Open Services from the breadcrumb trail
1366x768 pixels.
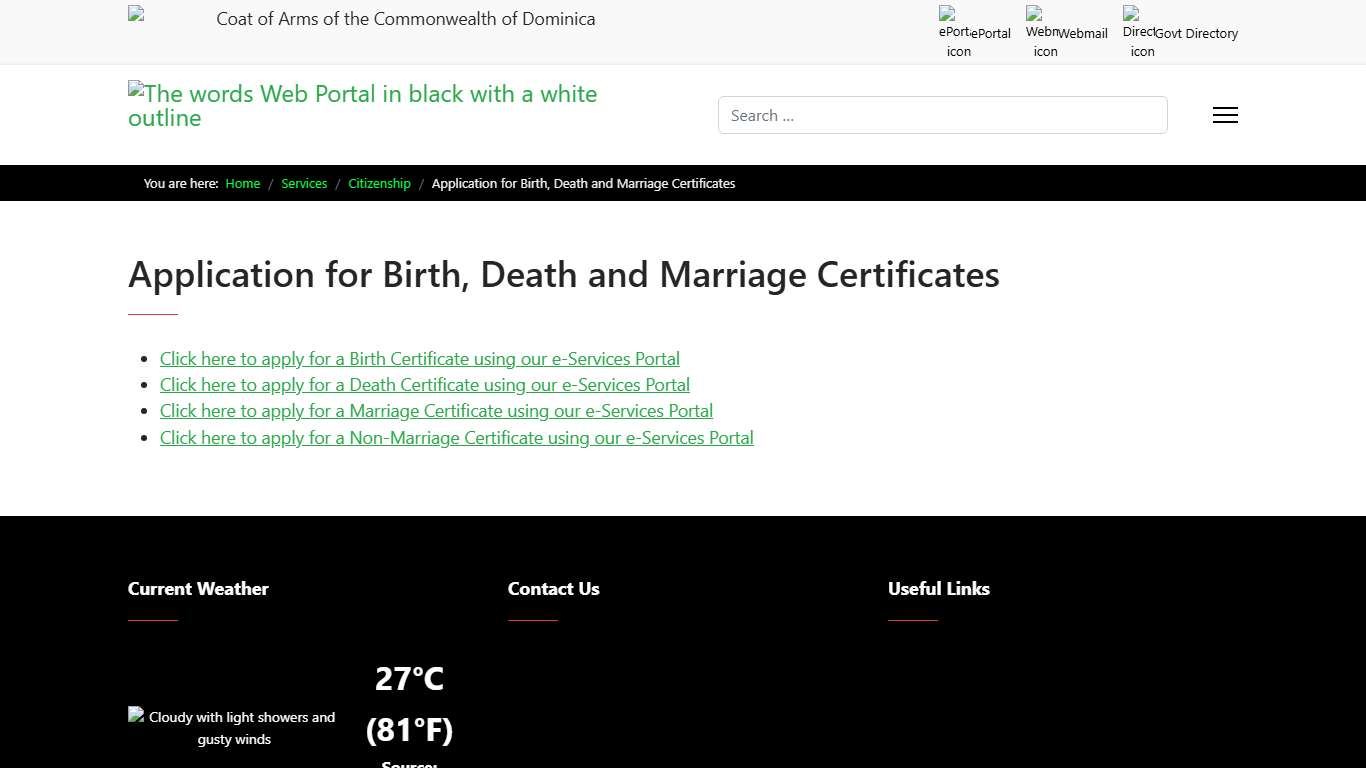(x=304, y=183)
